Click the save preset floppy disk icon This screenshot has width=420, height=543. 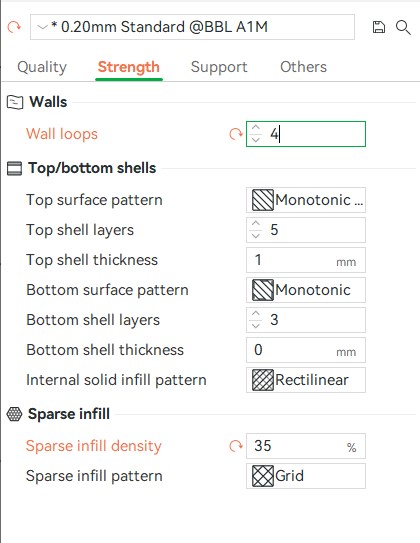click(378, 27)
